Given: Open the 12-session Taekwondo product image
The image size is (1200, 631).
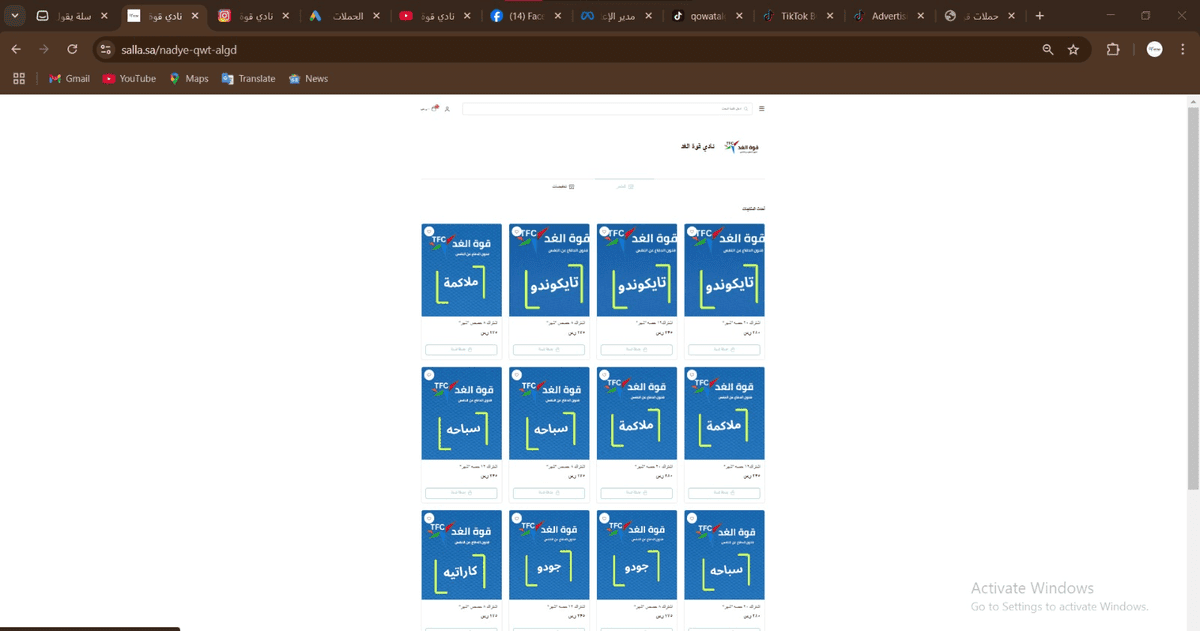Looking at the screenshot, I should tap(636, 270).
